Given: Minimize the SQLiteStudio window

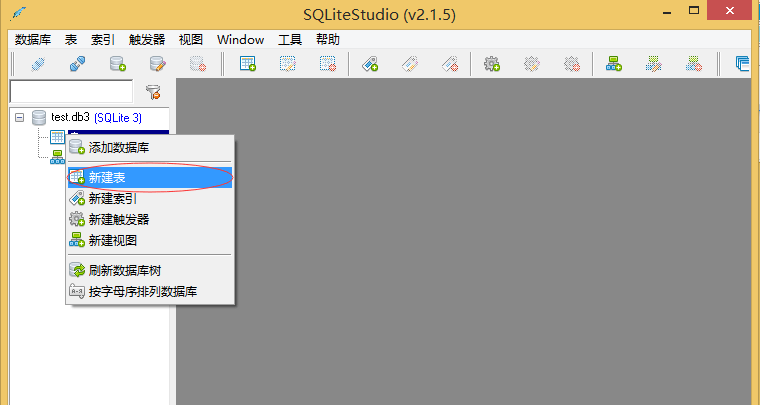Looking at the screenshot, I should [667, 11].
